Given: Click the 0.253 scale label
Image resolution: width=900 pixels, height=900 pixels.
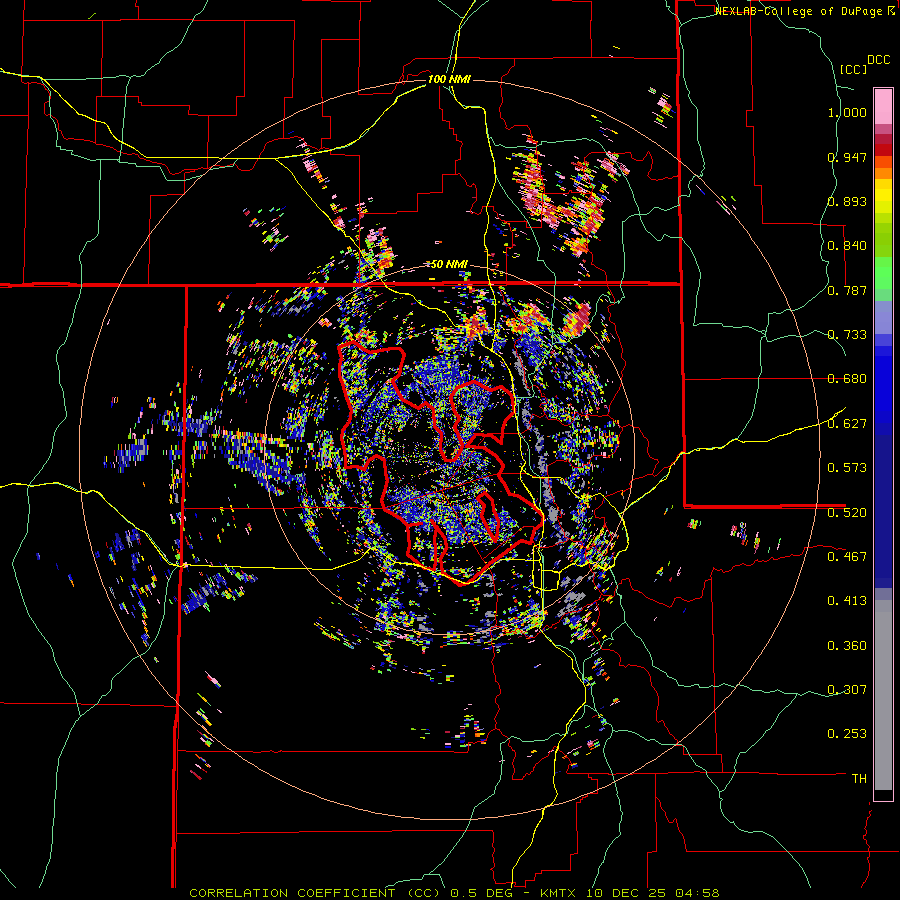Looking at the screenshot, I should (x=847, y=734).
